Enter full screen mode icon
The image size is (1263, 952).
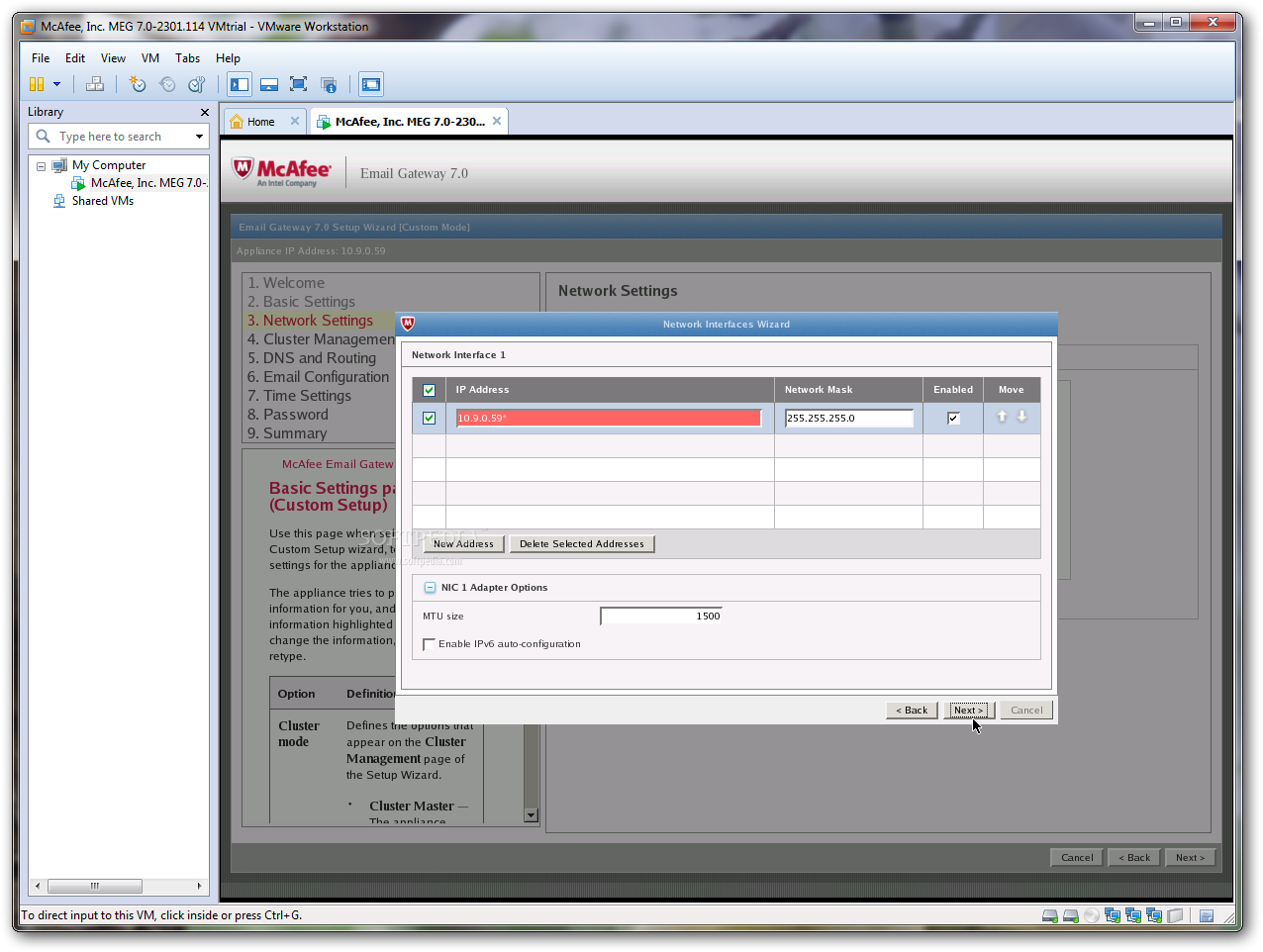[x=299, y=84]
